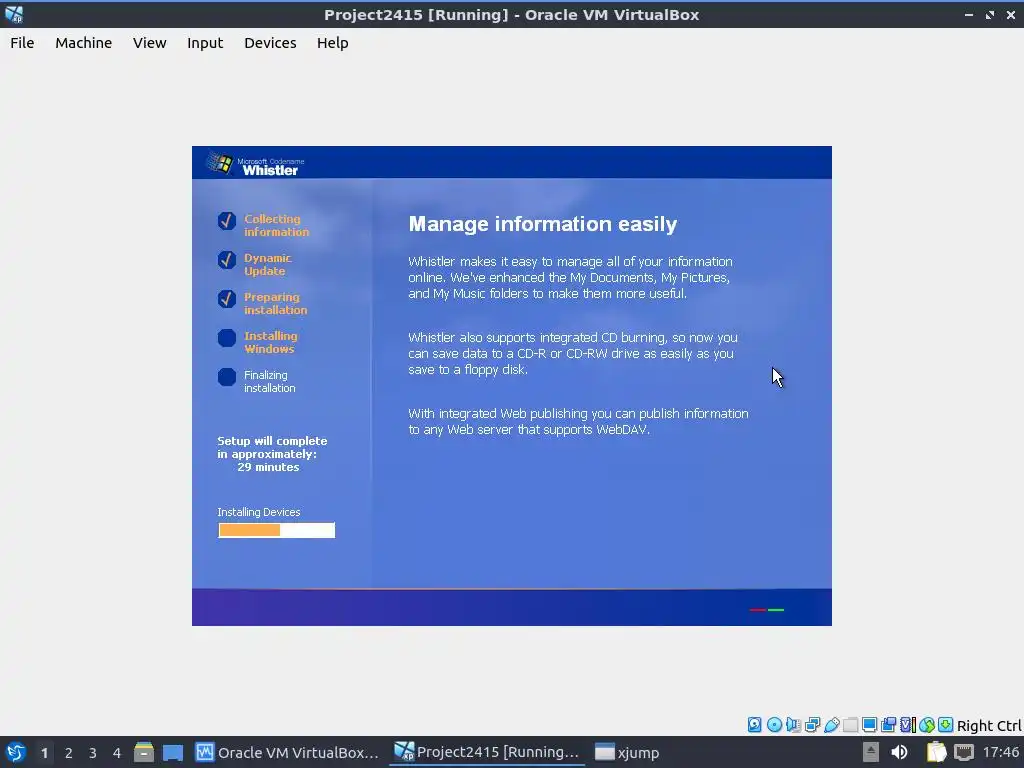Click the network adapters status icon

coord(812,725)
